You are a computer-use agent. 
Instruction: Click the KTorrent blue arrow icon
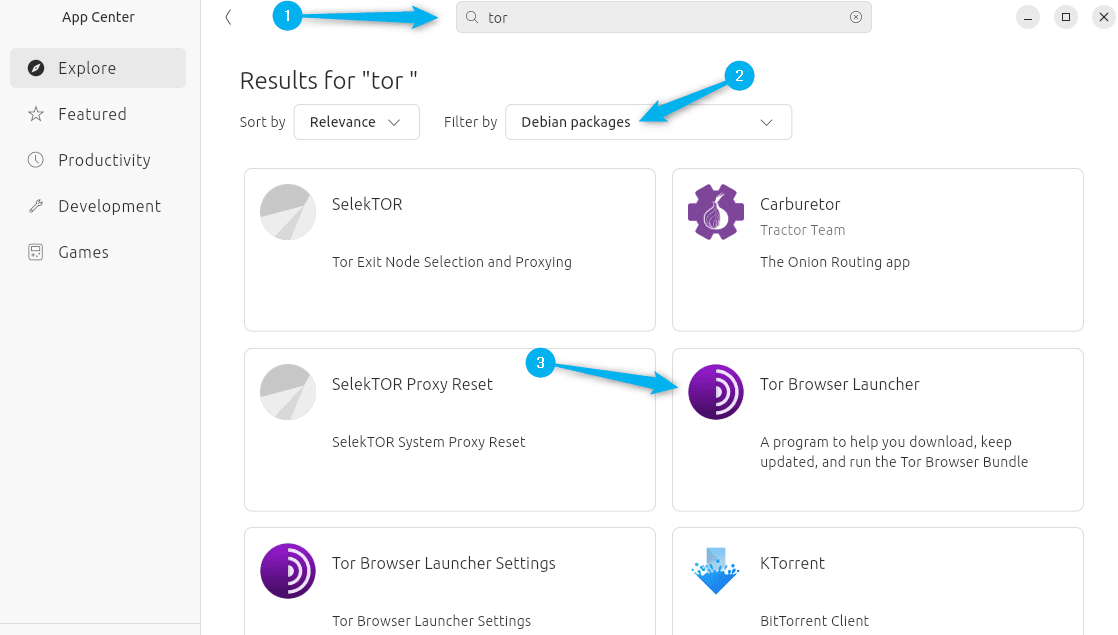pyautogui.click(x=715, y=571)
